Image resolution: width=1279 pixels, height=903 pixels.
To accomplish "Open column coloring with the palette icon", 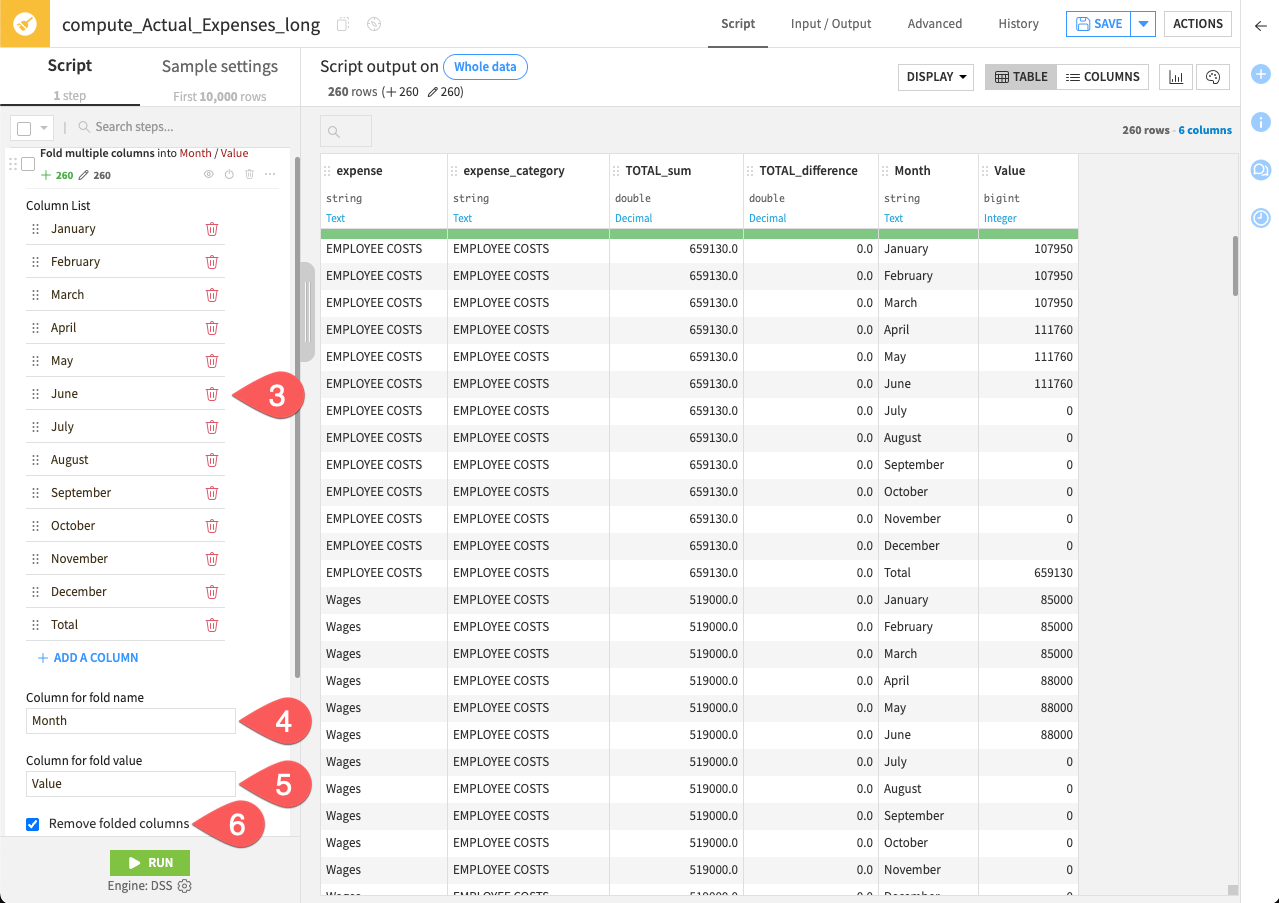I will coord(1212,76).
